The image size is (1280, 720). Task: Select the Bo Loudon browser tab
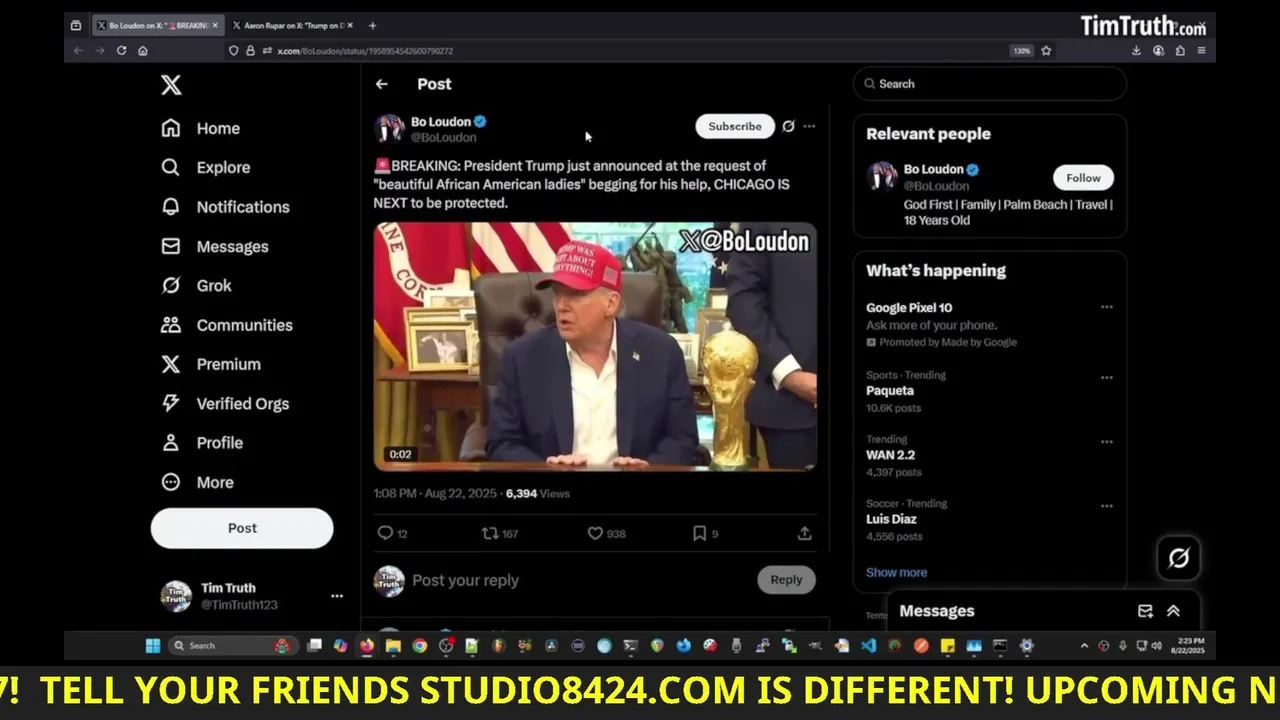[x=158, y=25]
